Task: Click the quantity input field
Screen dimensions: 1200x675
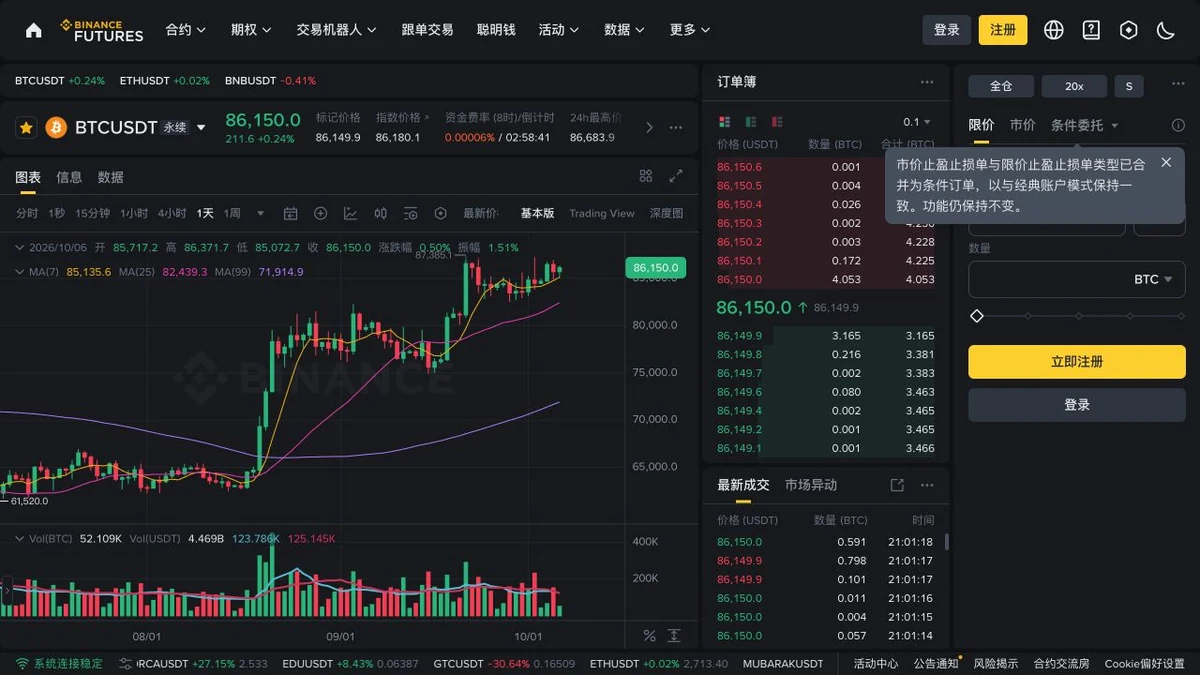Action: 1077,280
